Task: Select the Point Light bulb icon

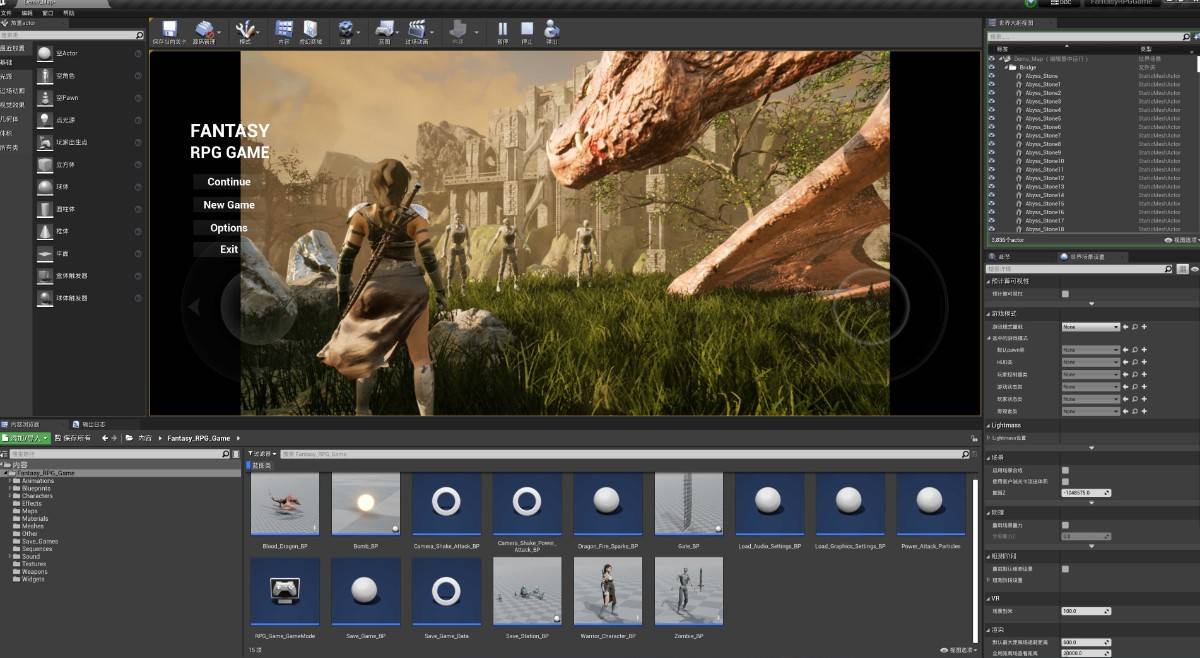Action: 45,120
